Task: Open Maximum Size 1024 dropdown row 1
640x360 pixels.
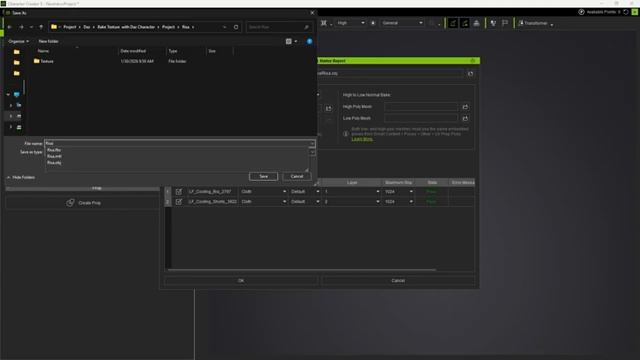Action: (x=398, y=191)
